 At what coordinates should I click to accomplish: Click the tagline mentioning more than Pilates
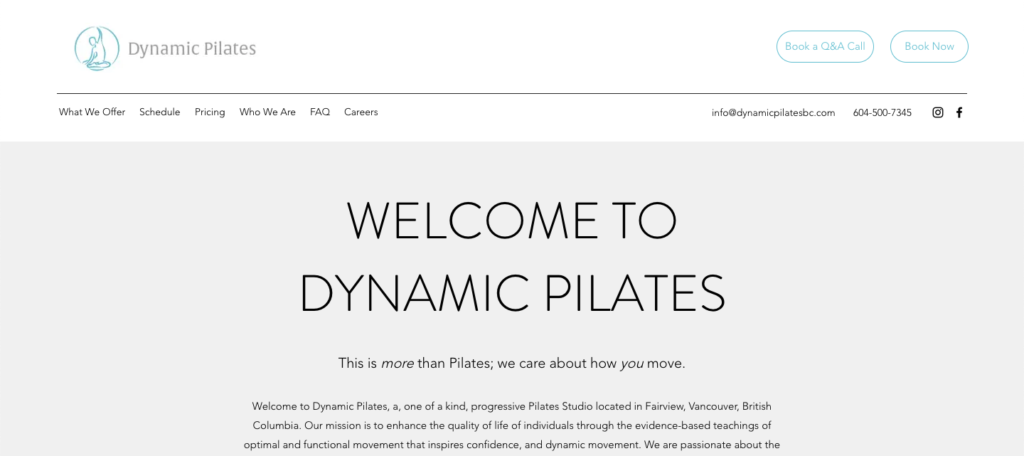pyautogui.click(x=512, y=363)
